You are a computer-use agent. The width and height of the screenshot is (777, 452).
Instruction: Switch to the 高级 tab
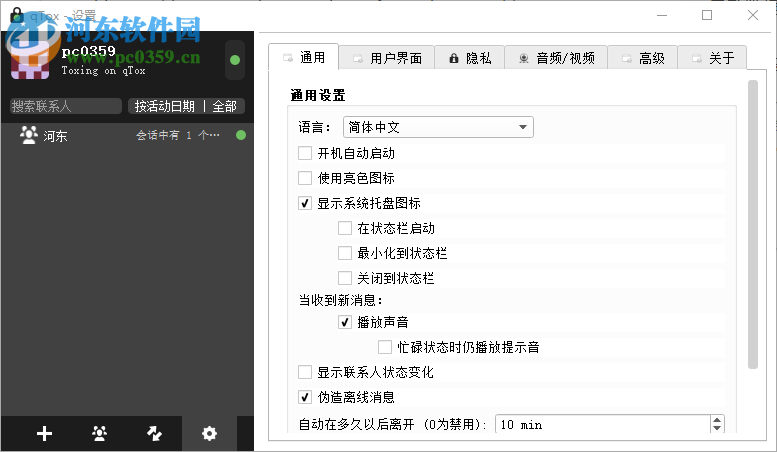(643, 58)
